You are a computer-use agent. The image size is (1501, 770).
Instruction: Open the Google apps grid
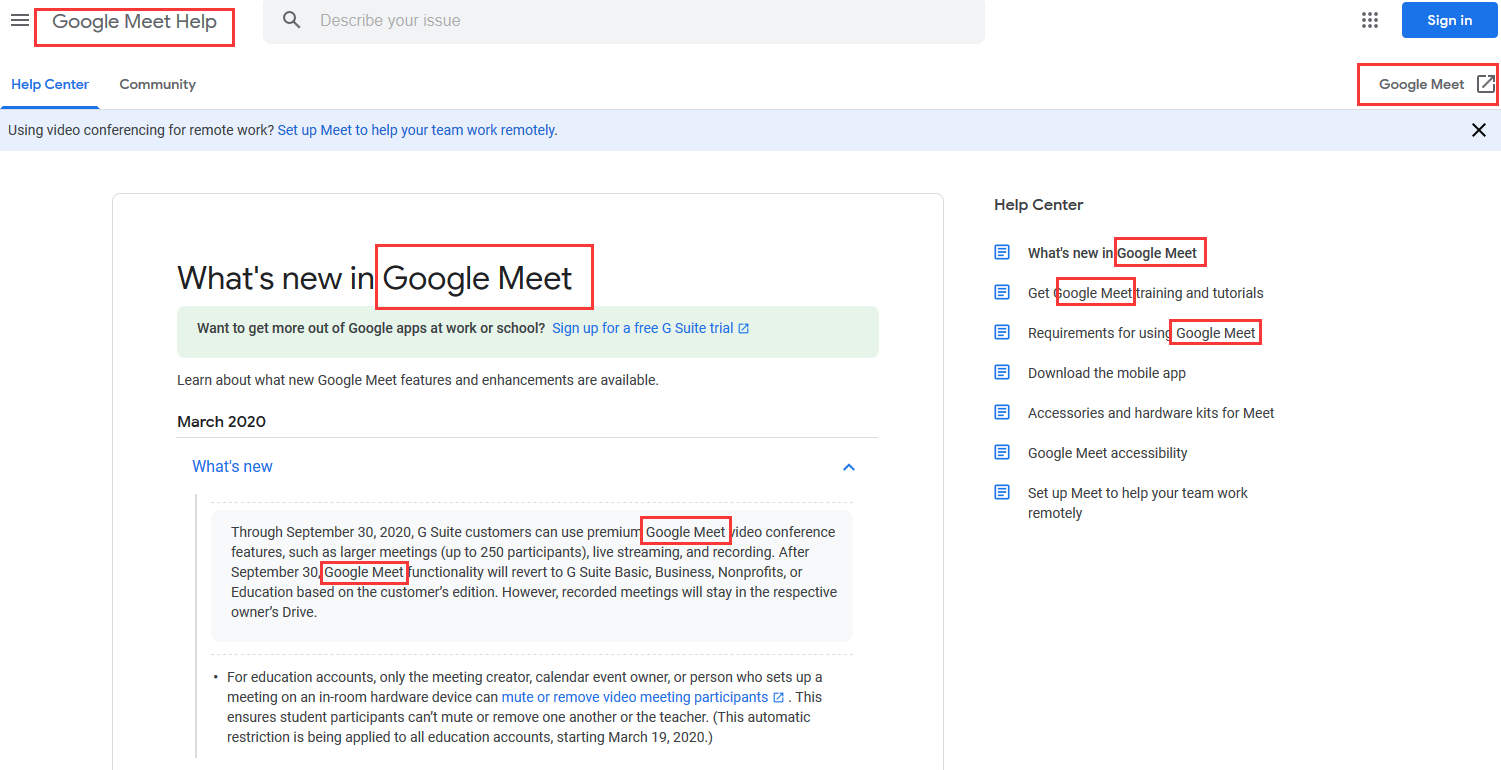(1370, 20)
